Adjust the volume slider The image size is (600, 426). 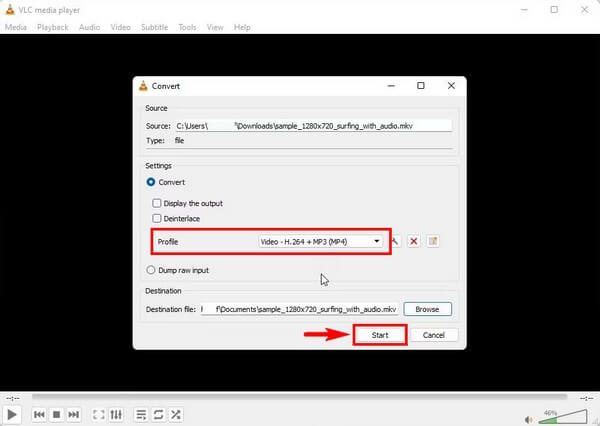tap(563, 416)
